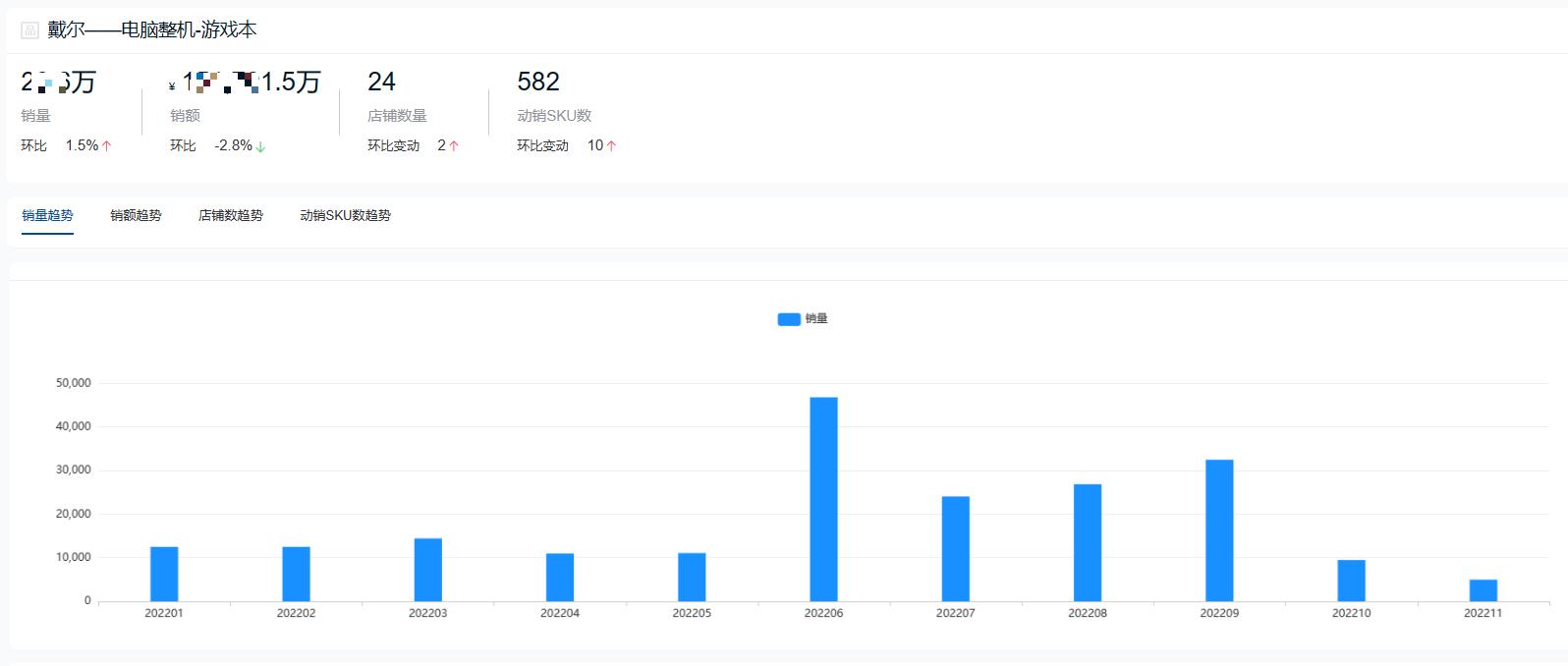Click the 202201 sales bar
This screenshot has width=1568, height=666.
point(164,574)
